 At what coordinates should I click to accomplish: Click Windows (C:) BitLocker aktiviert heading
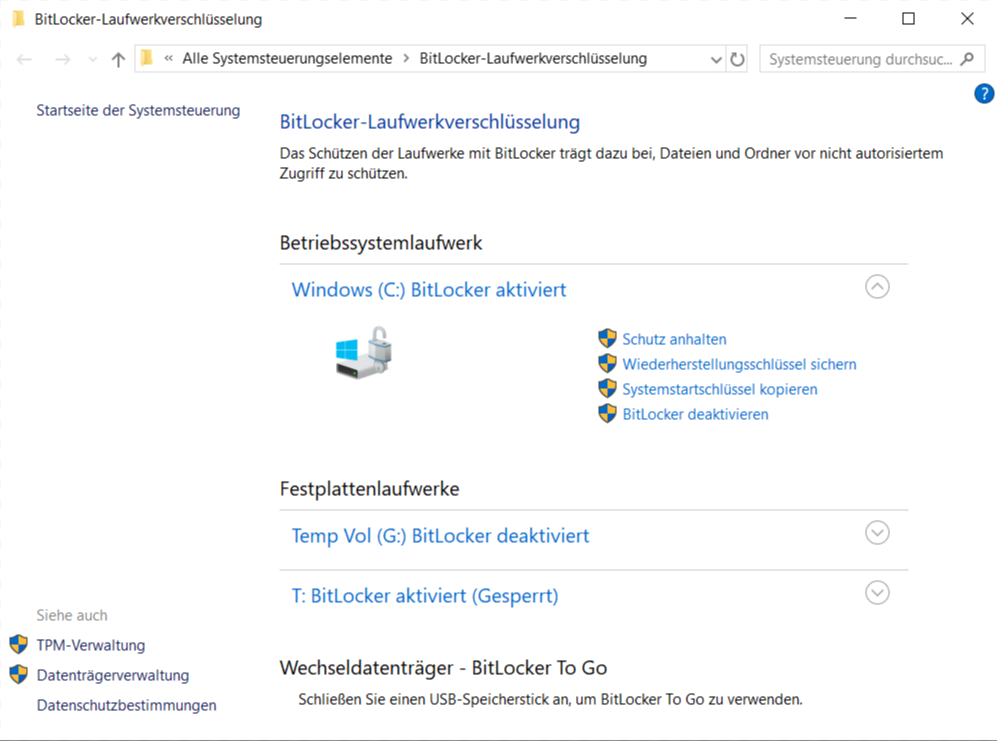[x=429, y=290]
